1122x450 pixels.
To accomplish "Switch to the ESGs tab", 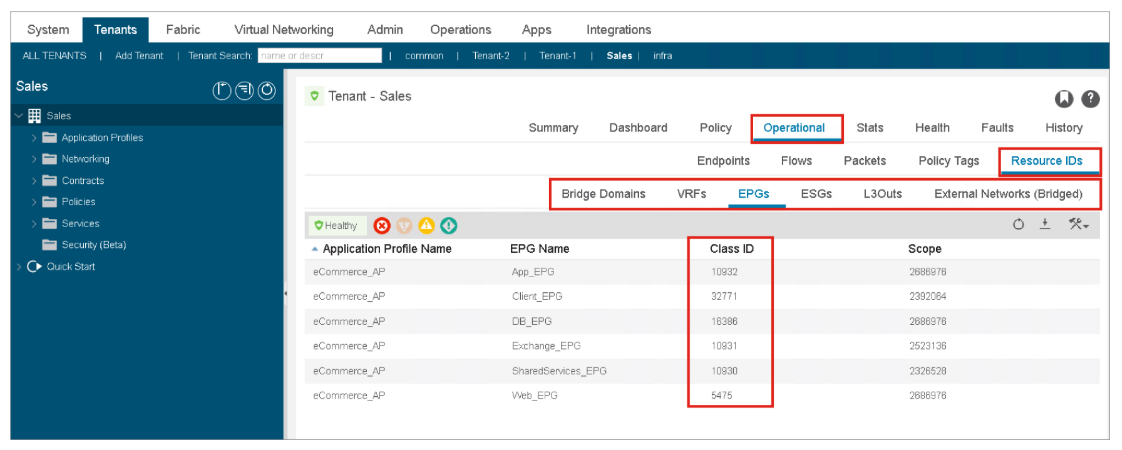I will (x=816, y=193).
